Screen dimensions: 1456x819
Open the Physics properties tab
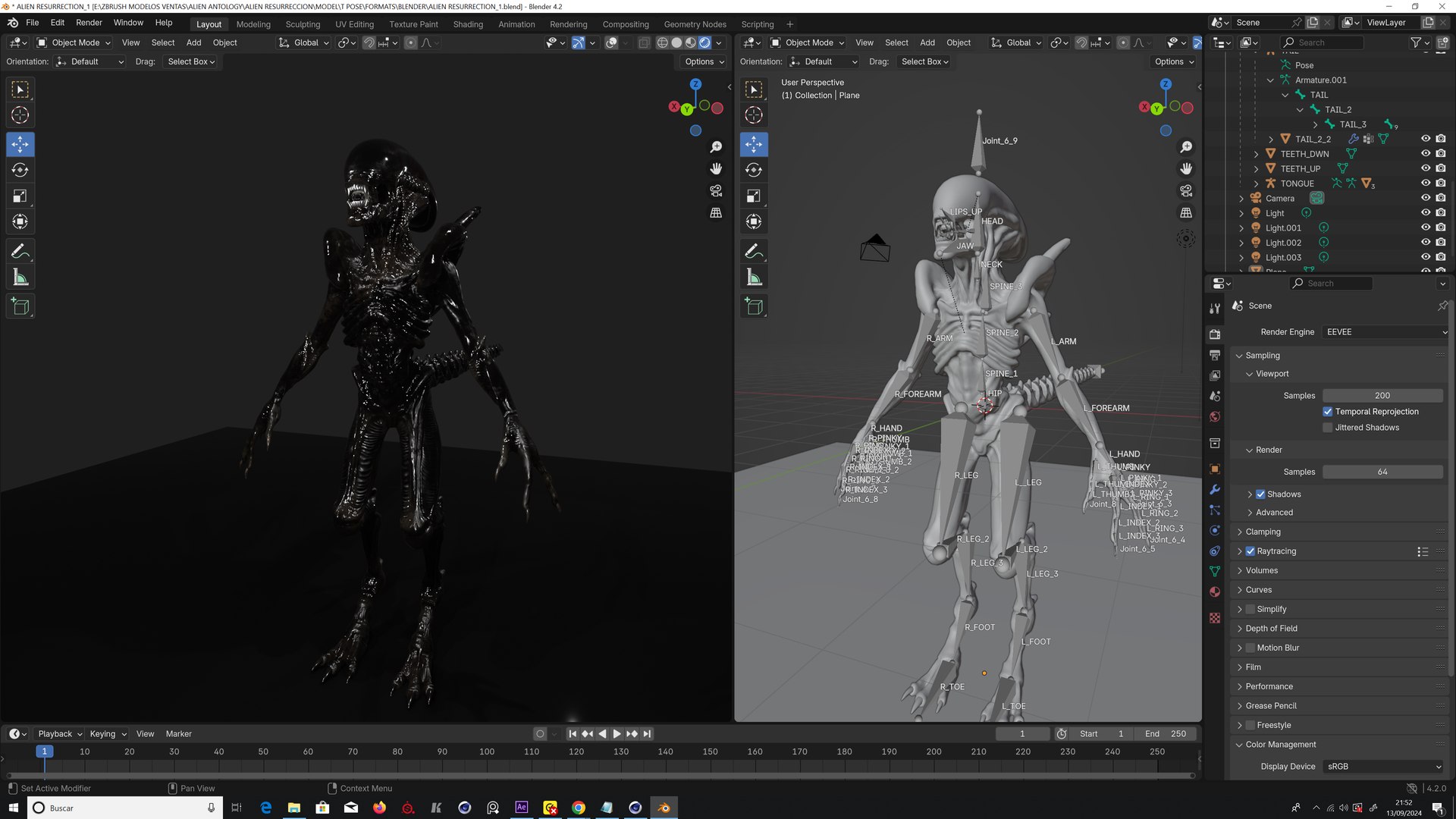coord(1215,530)
